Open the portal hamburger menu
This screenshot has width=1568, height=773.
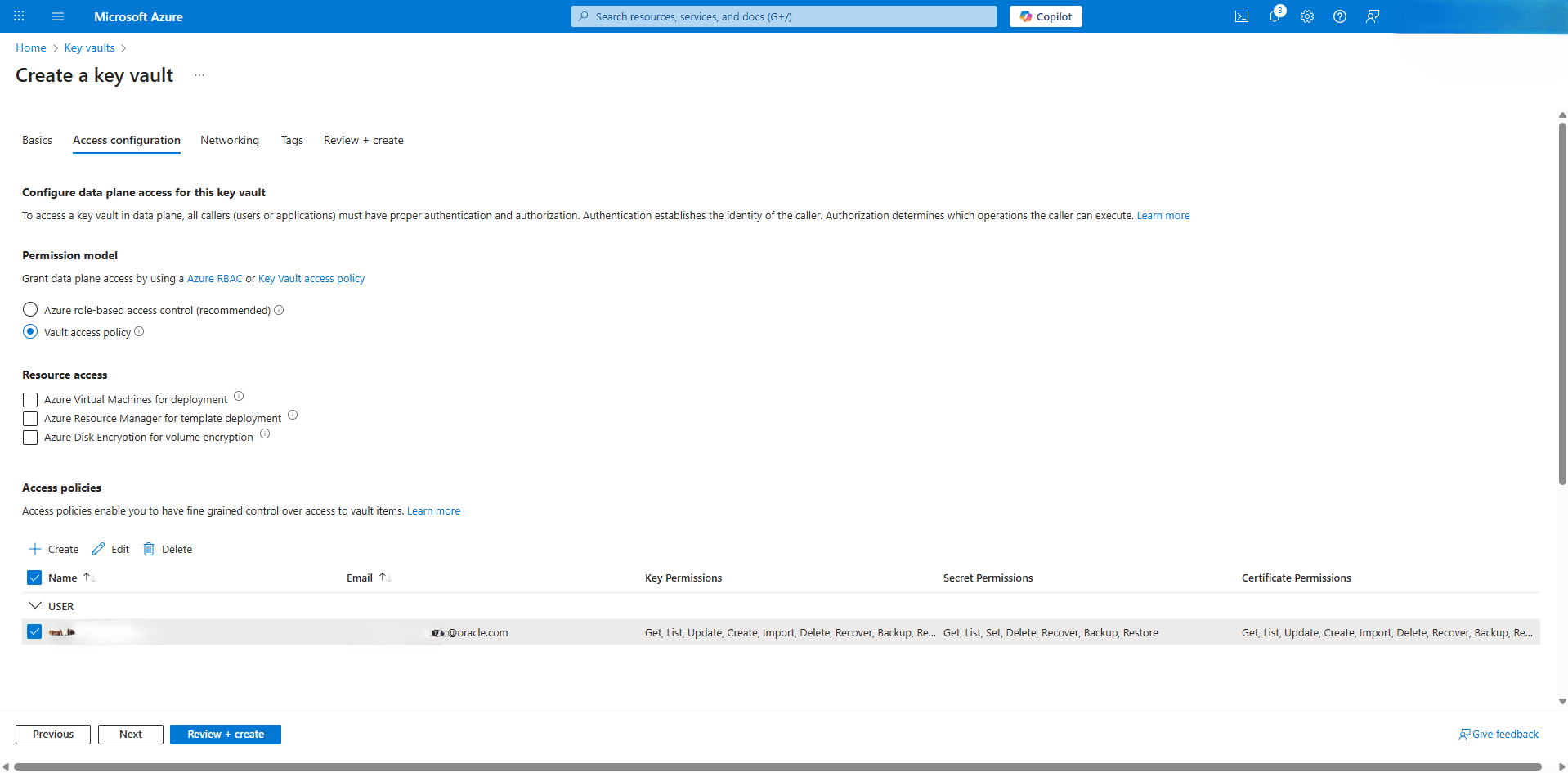click(x=58, y=16)
